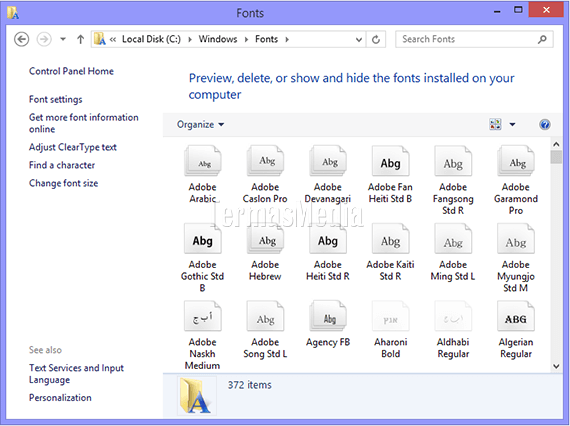
Task: Click Local Disk (C:) in address bar
Action: (151, 39)
